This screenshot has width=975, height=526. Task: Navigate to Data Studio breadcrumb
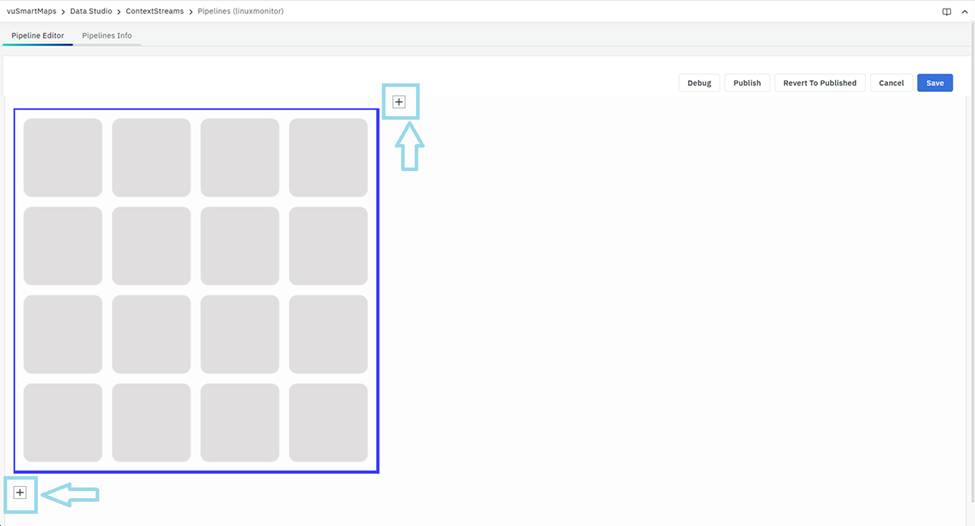(x=92, y=11)
